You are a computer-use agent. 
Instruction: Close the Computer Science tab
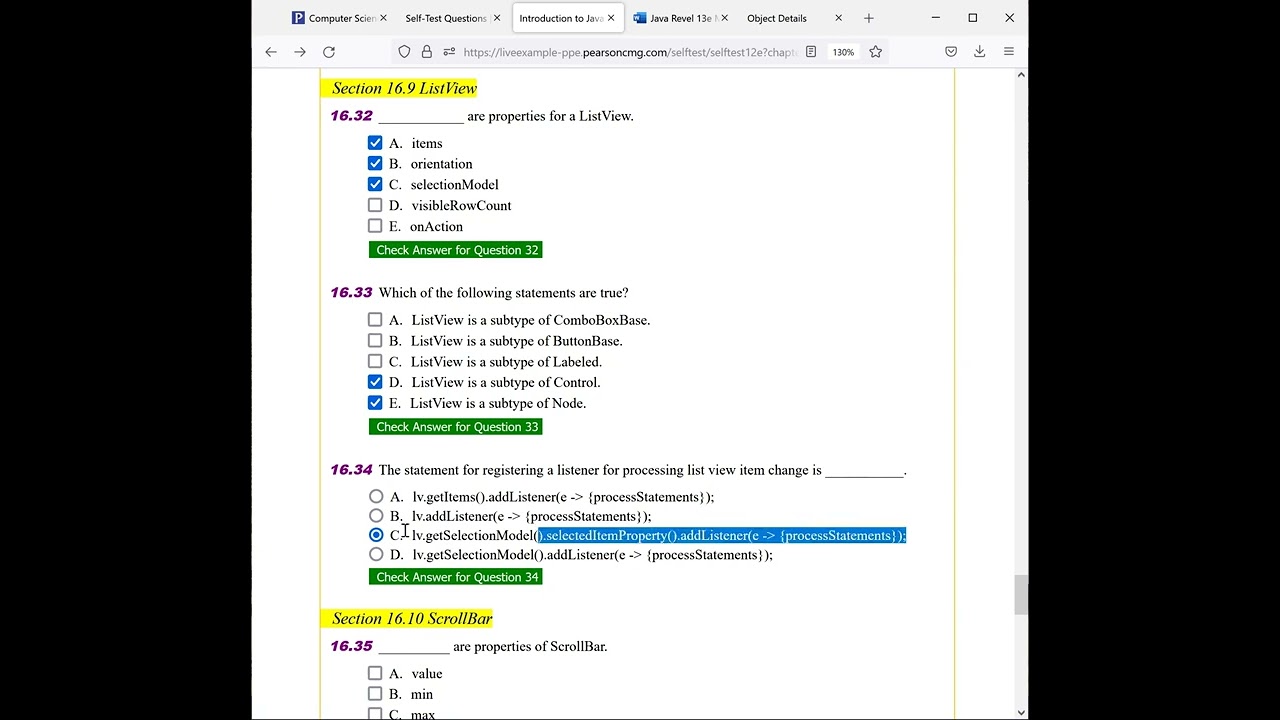383,18
